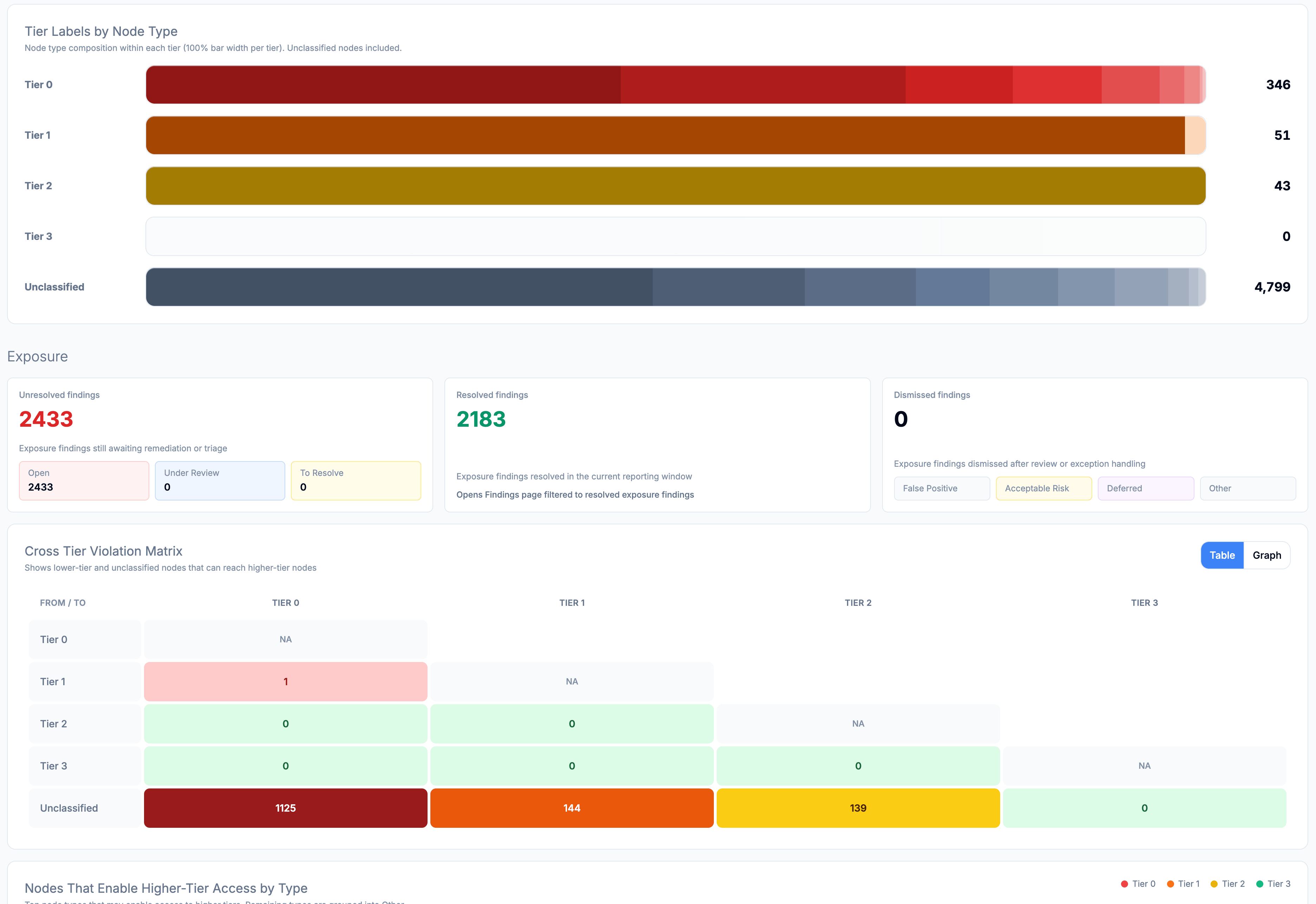Click the Unclassified gray composition bar
This screenshot has height=904, width=1316.
[x=675, y=287]
